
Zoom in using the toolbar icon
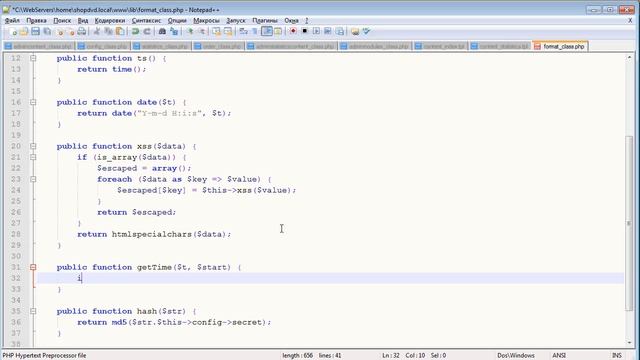[x=190, y=31]
